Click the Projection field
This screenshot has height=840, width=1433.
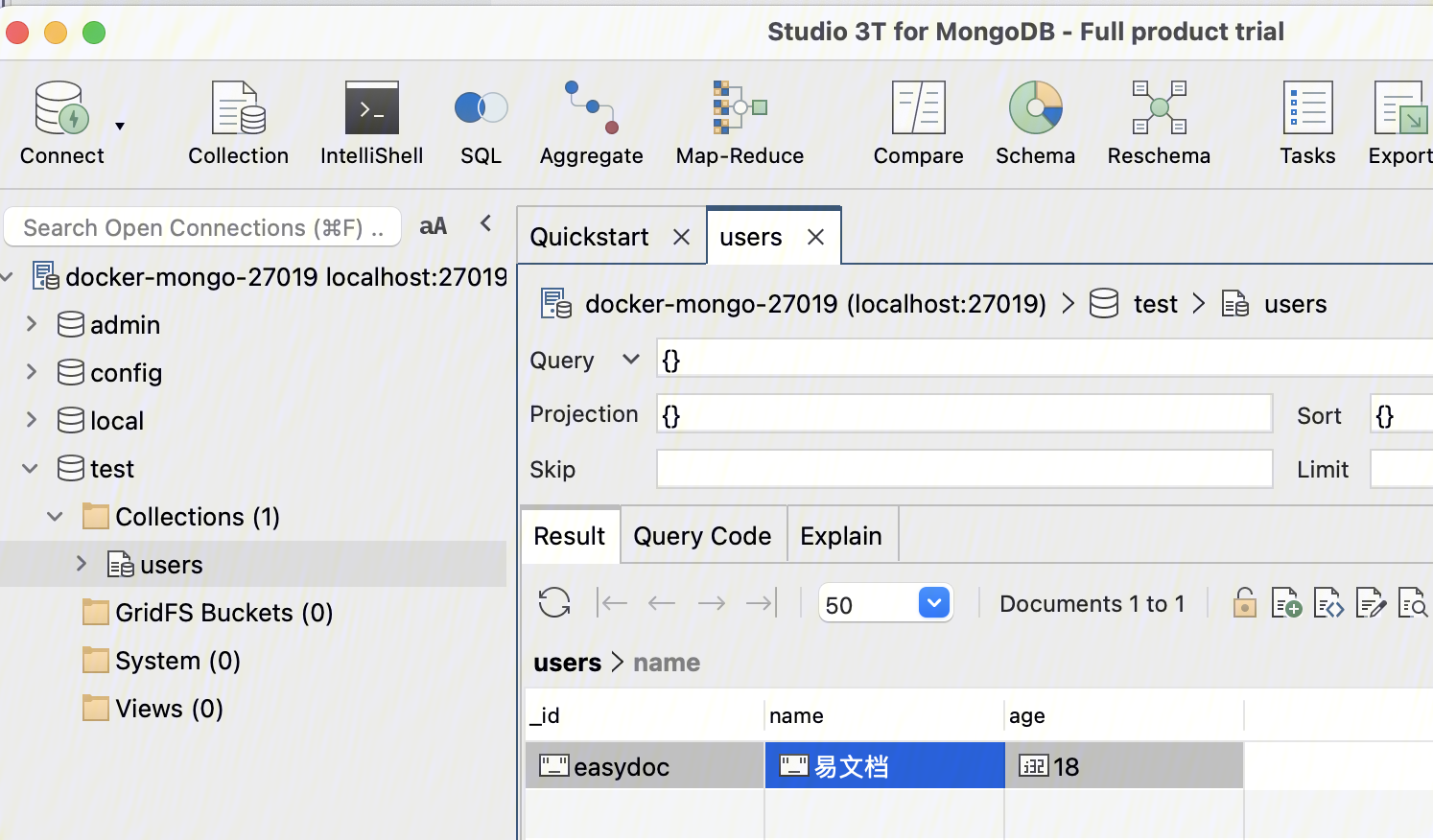pos(964,414)
